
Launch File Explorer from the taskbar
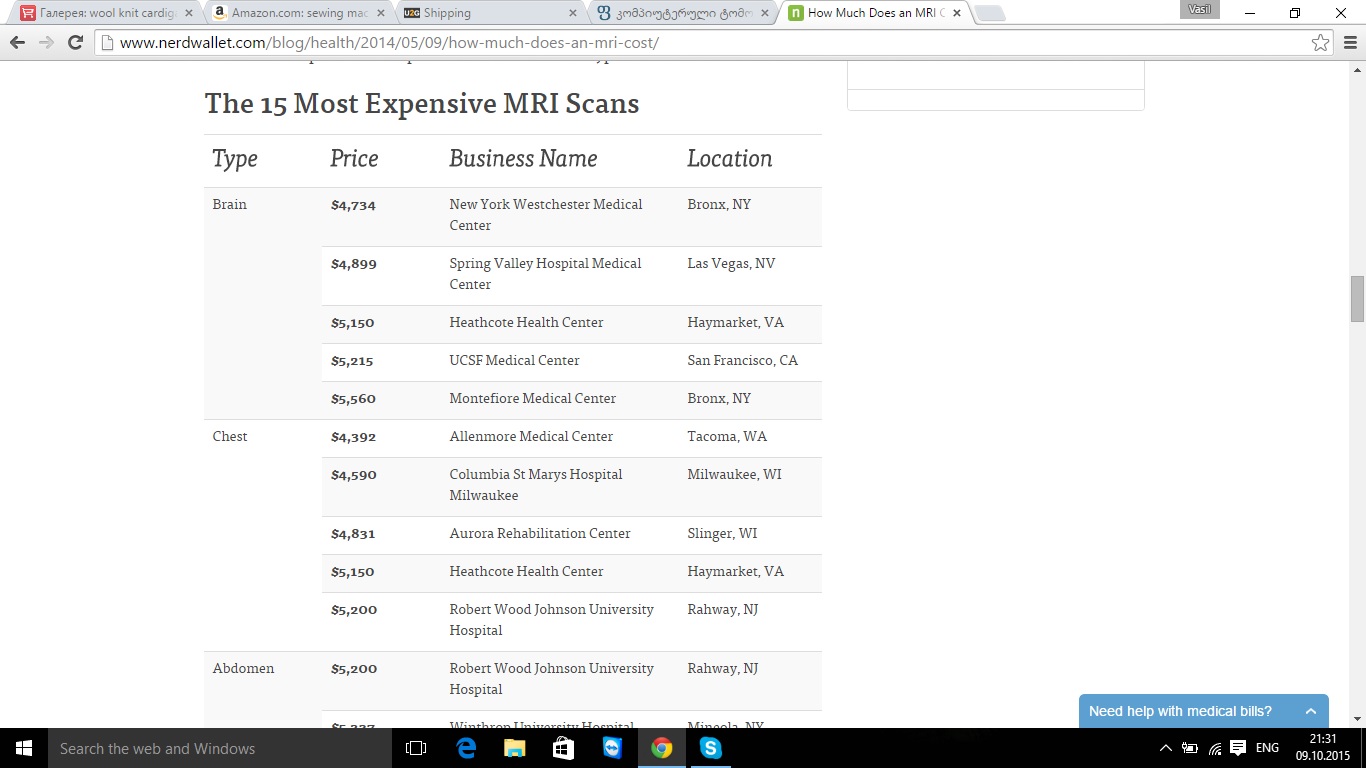(514, 748)
